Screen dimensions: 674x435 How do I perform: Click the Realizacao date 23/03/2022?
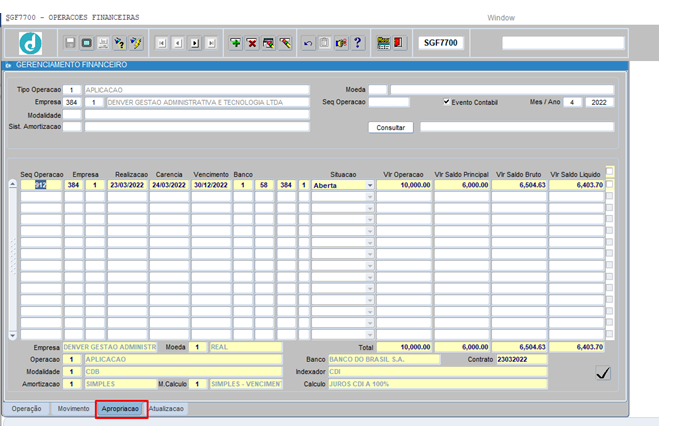127,185
